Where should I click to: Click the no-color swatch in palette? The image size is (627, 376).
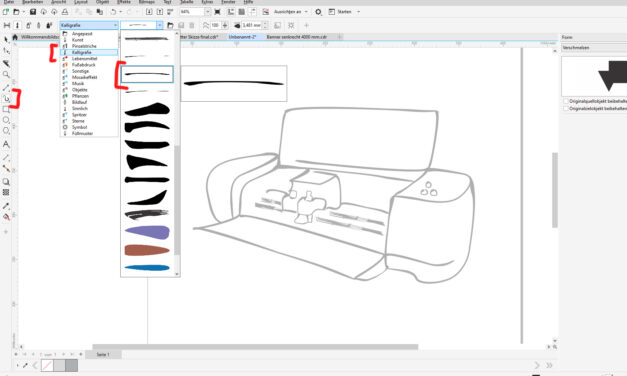47,365
